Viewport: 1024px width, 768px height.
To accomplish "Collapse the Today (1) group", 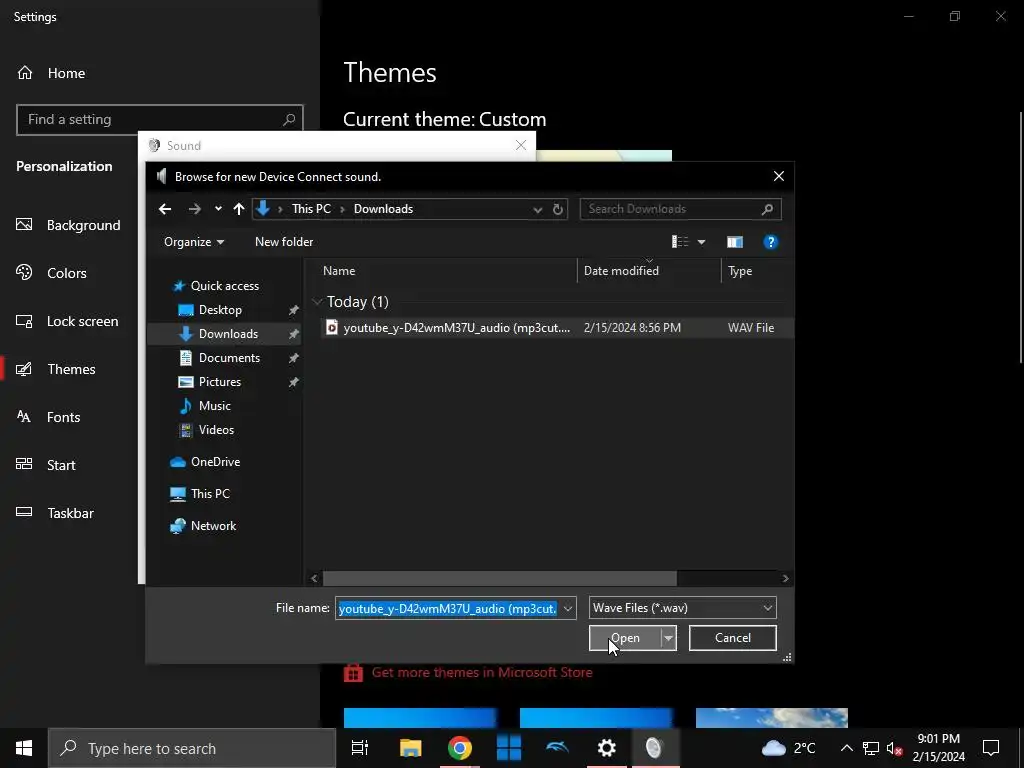I will click(317, 302).
